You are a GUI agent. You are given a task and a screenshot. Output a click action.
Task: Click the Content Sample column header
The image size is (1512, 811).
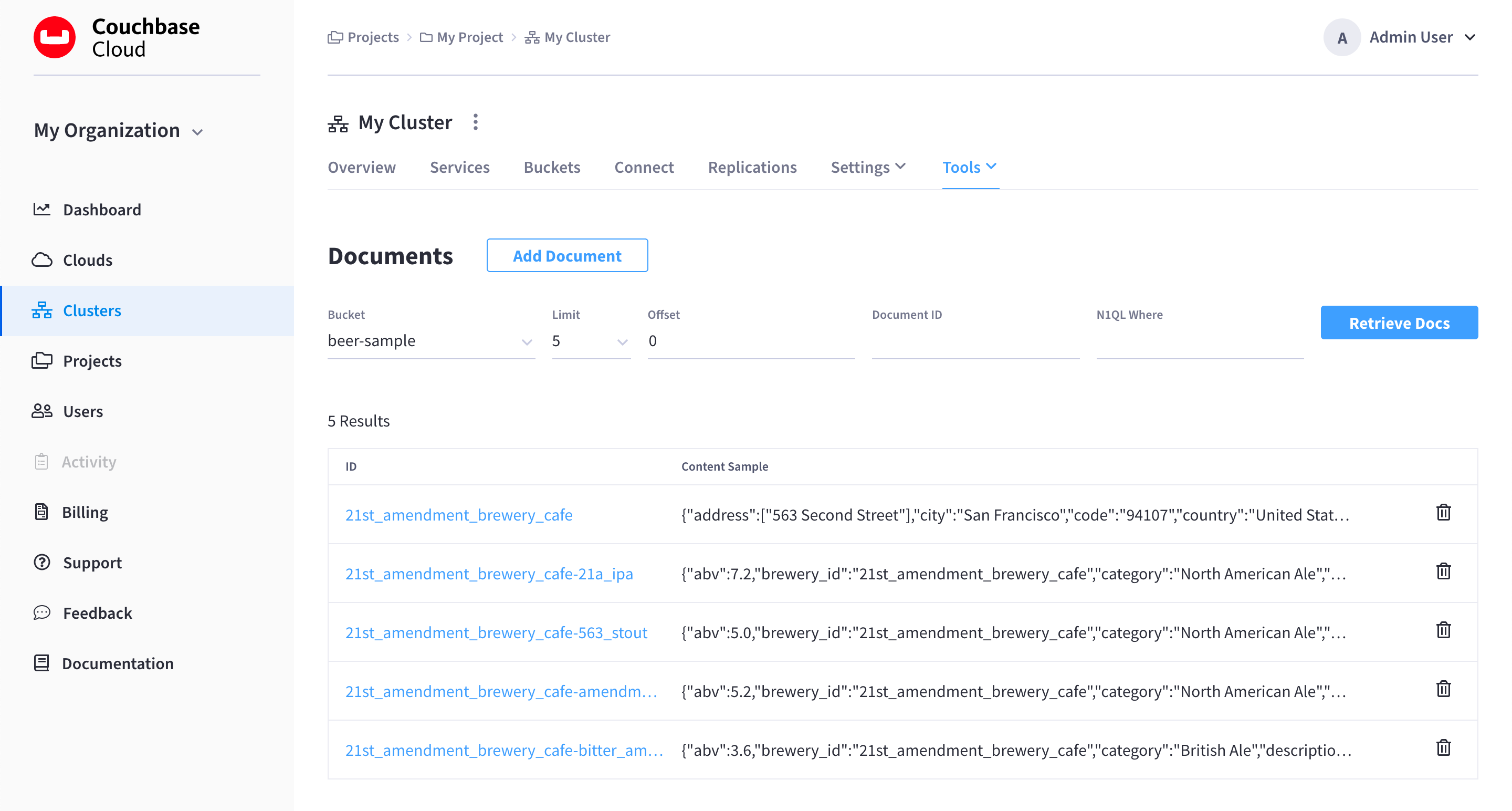coord(724,466)
